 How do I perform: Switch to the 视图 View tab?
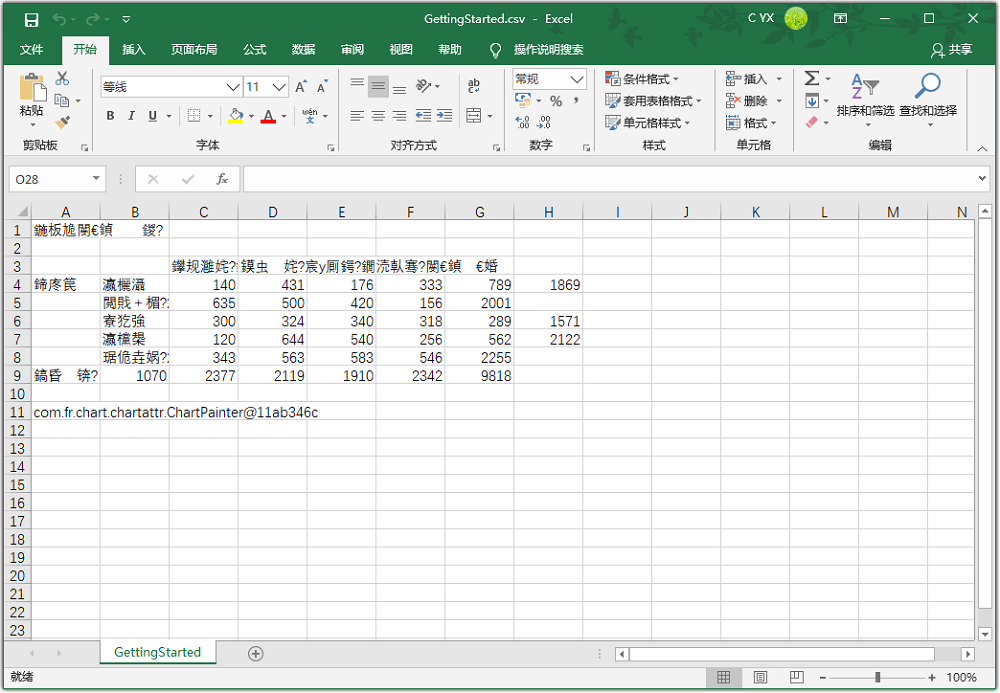tap(401, 50)
